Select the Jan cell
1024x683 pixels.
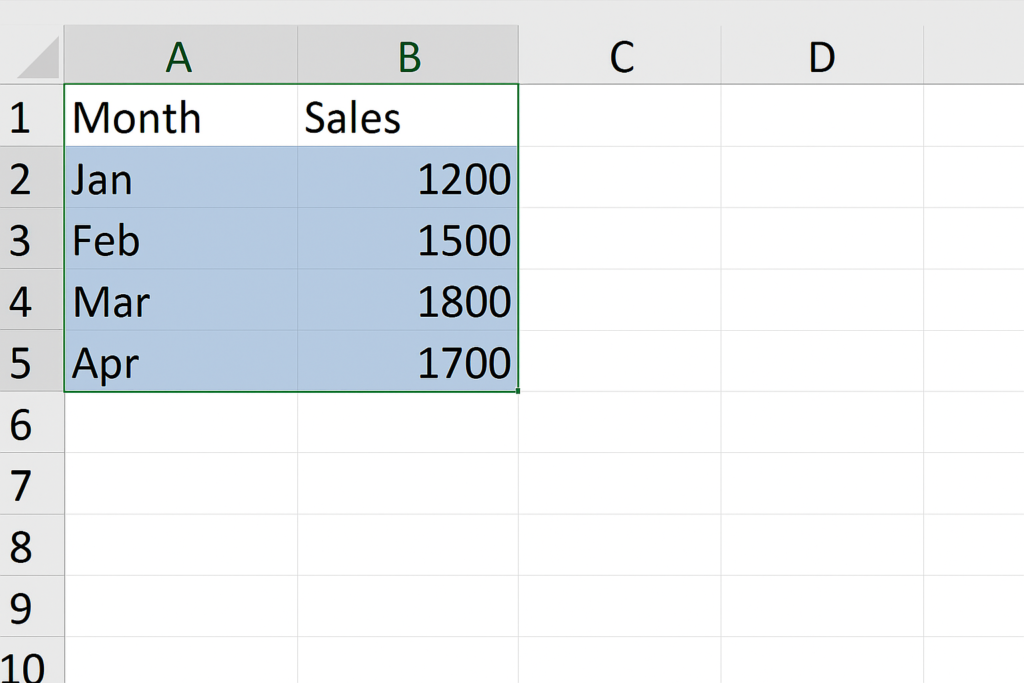click(x=181, y=177)
